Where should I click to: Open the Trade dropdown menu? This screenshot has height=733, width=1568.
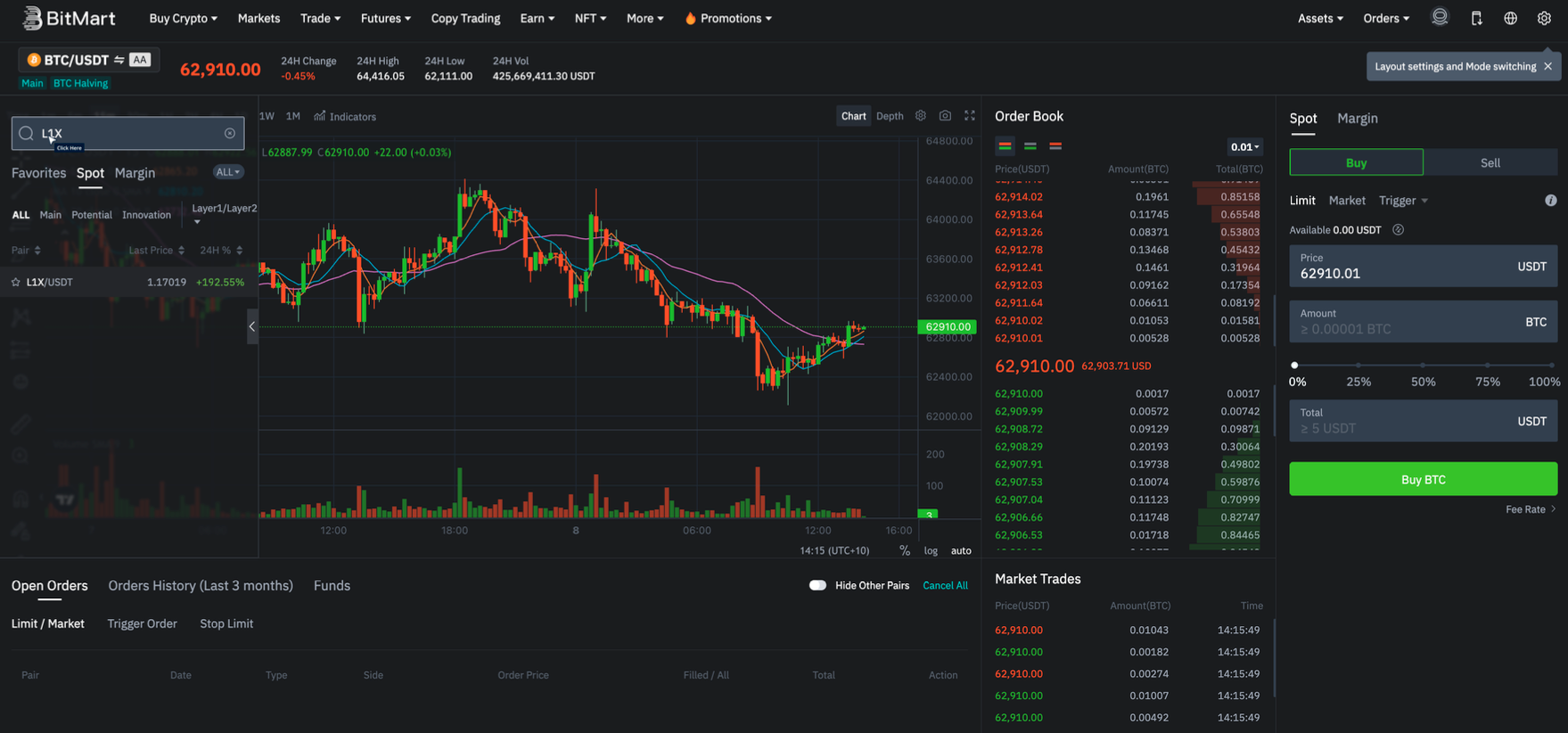point(320,18)
